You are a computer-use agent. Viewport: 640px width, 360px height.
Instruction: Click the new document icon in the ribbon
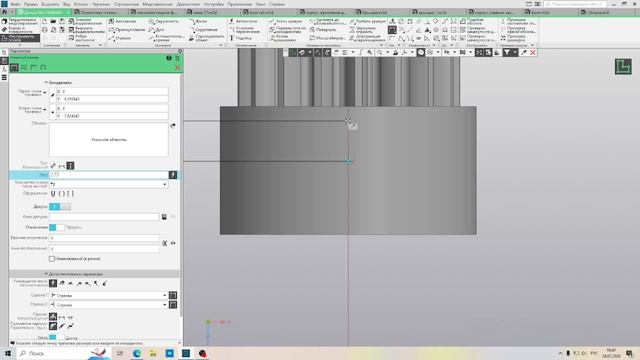(x=45, y=21)
